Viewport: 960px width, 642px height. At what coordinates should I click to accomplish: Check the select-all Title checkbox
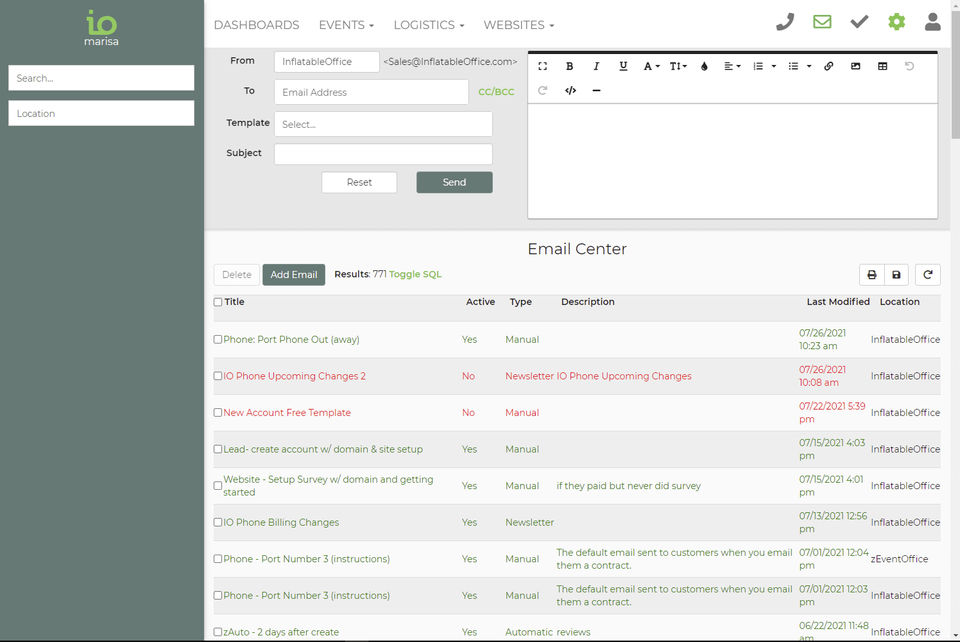218,302
